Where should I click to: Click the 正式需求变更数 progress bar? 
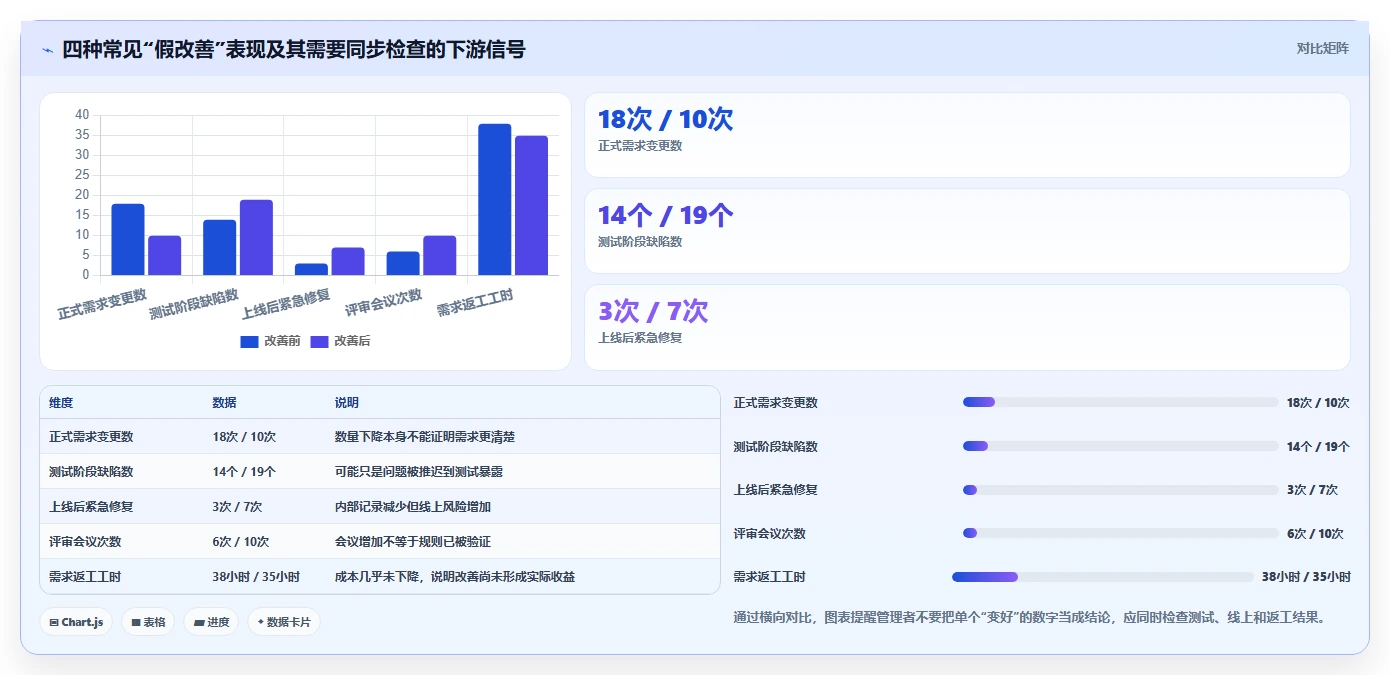point(1120,402)
